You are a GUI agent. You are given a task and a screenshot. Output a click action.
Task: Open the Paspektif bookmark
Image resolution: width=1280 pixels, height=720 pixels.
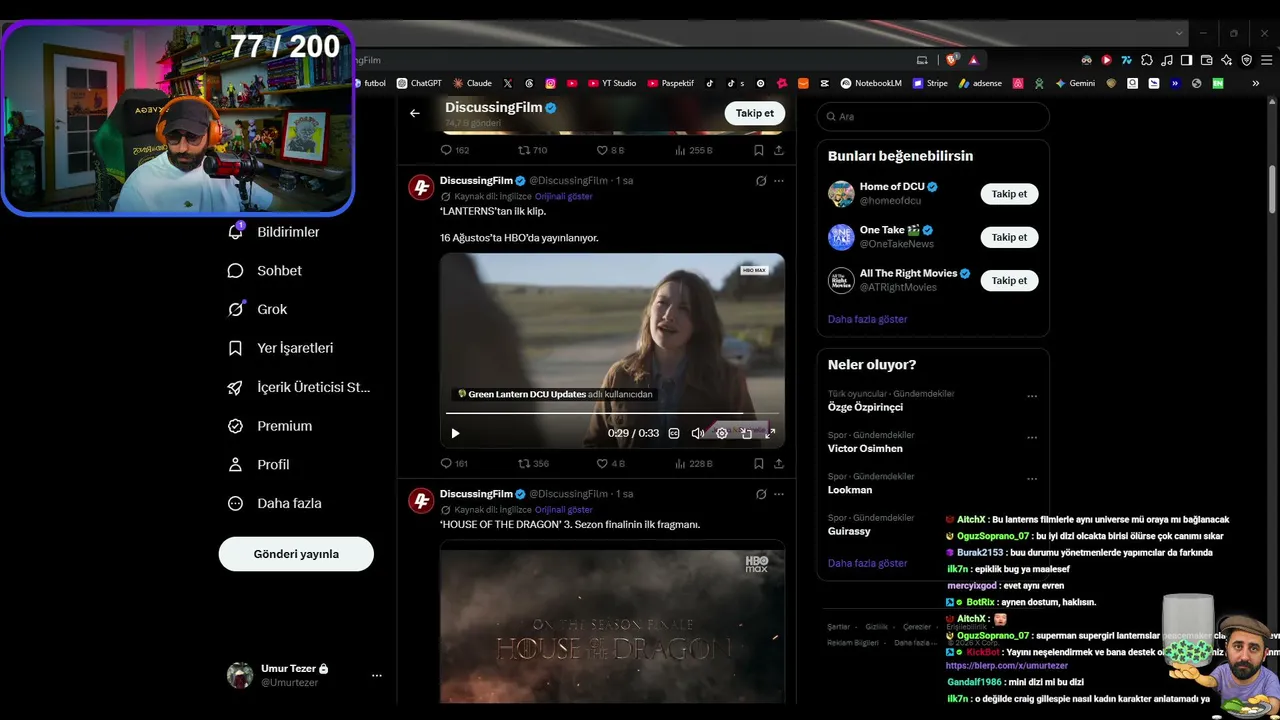click(x=670, y=83)
